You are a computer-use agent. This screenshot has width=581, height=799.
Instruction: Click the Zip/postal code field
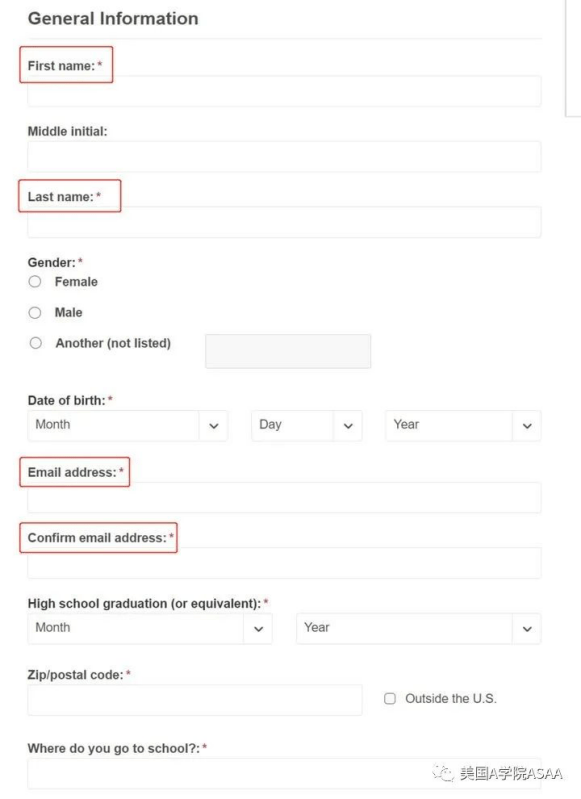pos(195,700)
